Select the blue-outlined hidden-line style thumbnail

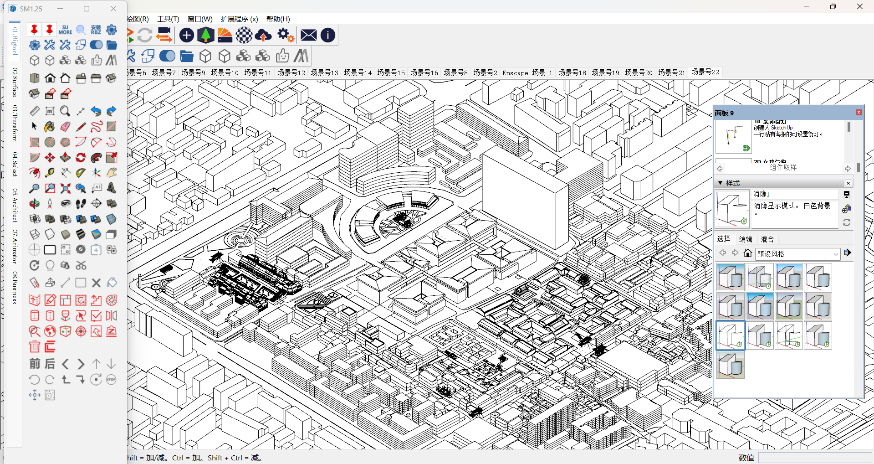pos(731,335)
